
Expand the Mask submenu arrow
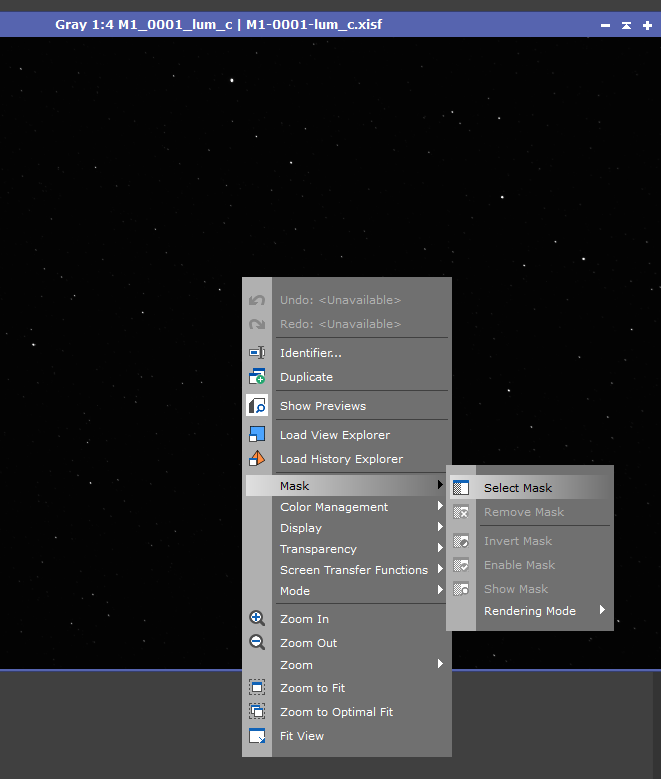point(440,484)
